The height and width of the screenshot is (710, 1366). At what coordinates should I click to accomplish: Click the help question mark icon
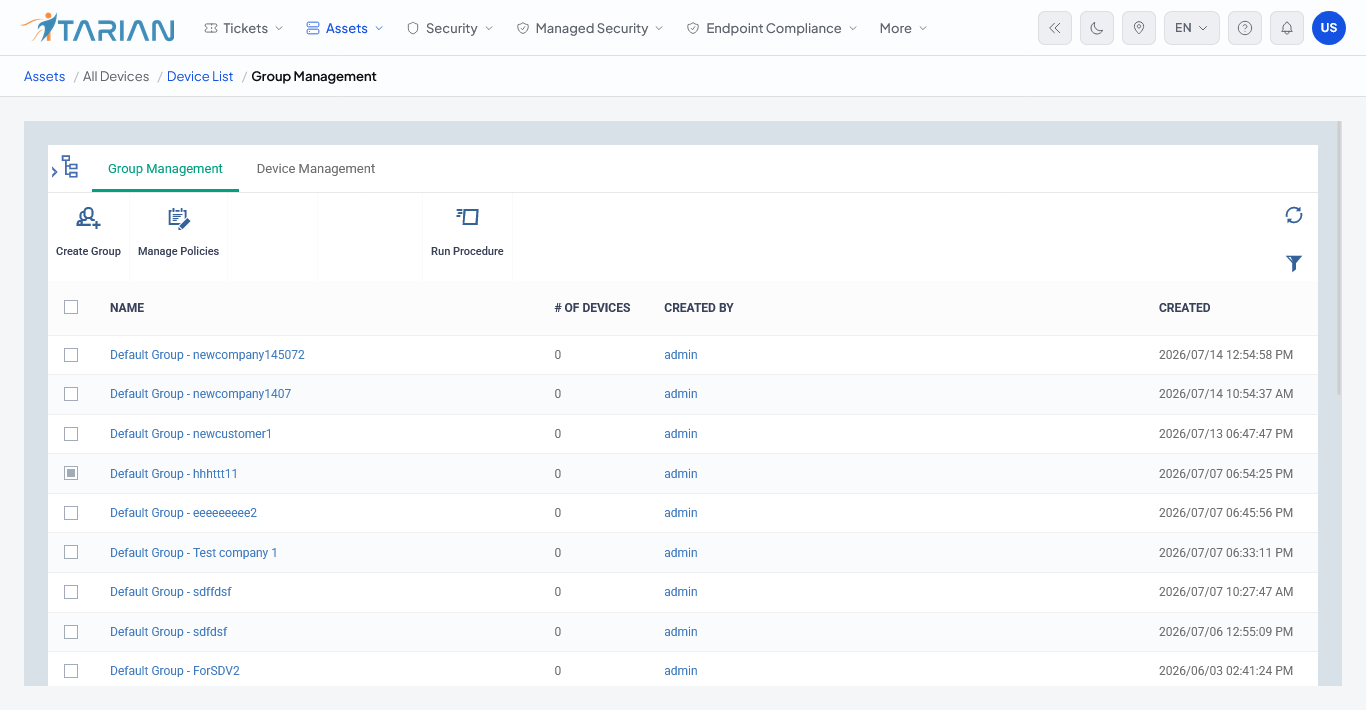(x=1244, y=28)
